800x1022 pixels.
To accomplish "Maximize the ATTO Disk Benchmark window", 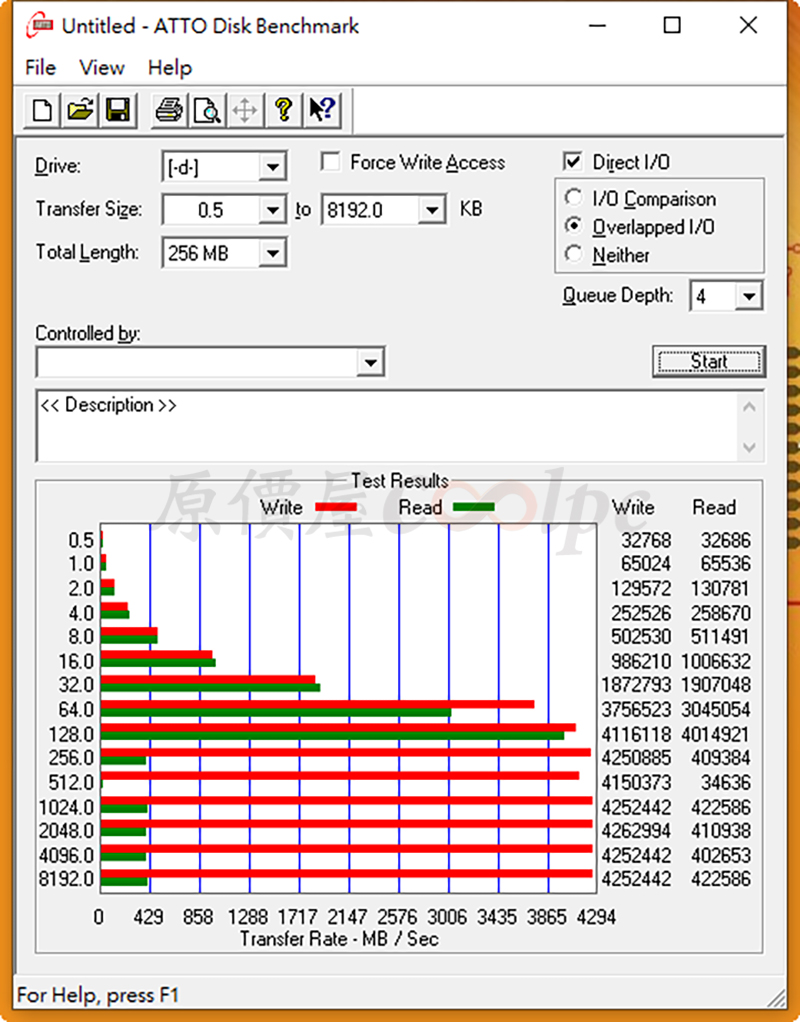I will tap(672, 25).
